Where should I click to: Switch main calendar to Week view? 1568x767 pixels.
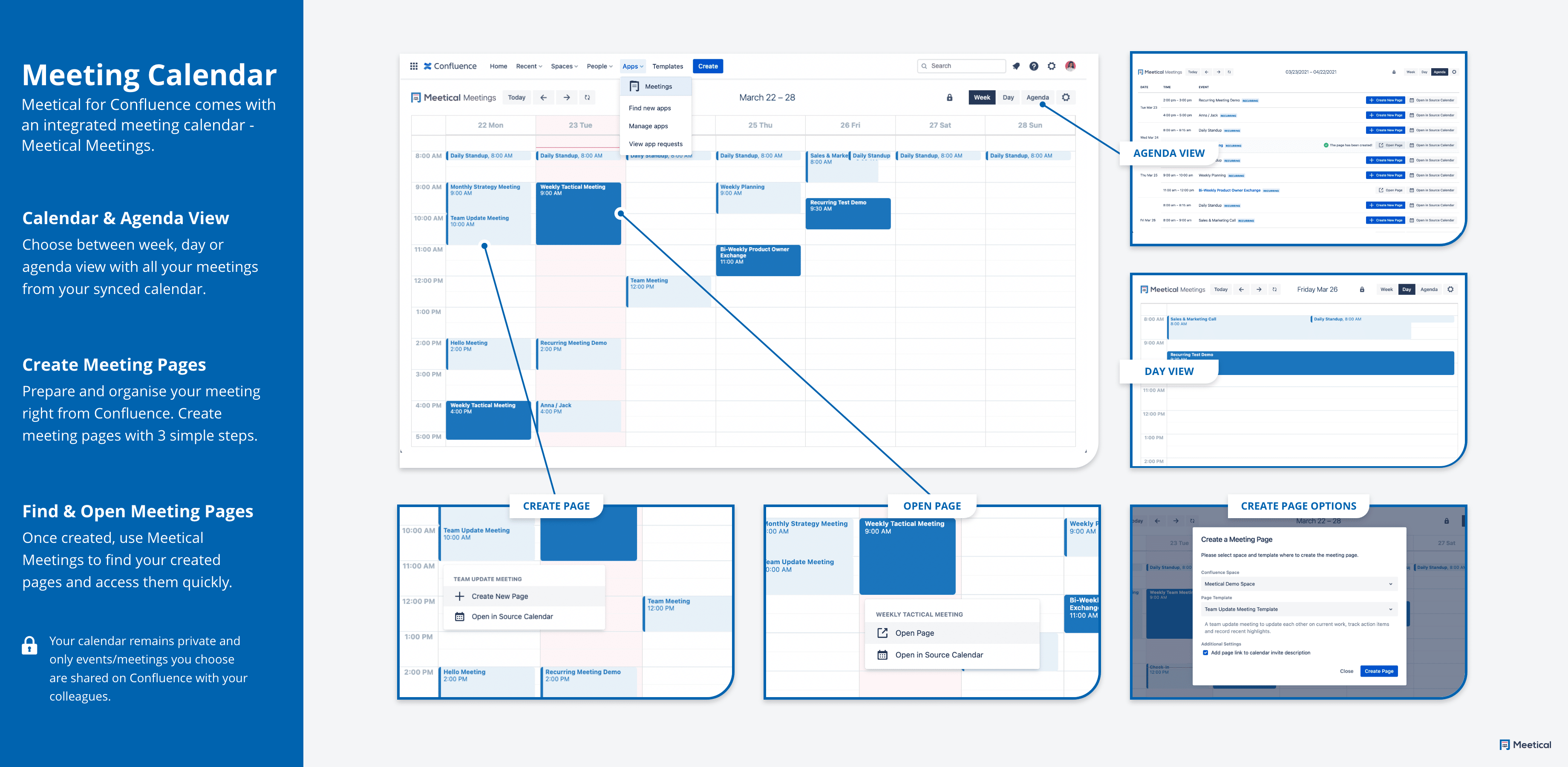pos(981,98)
